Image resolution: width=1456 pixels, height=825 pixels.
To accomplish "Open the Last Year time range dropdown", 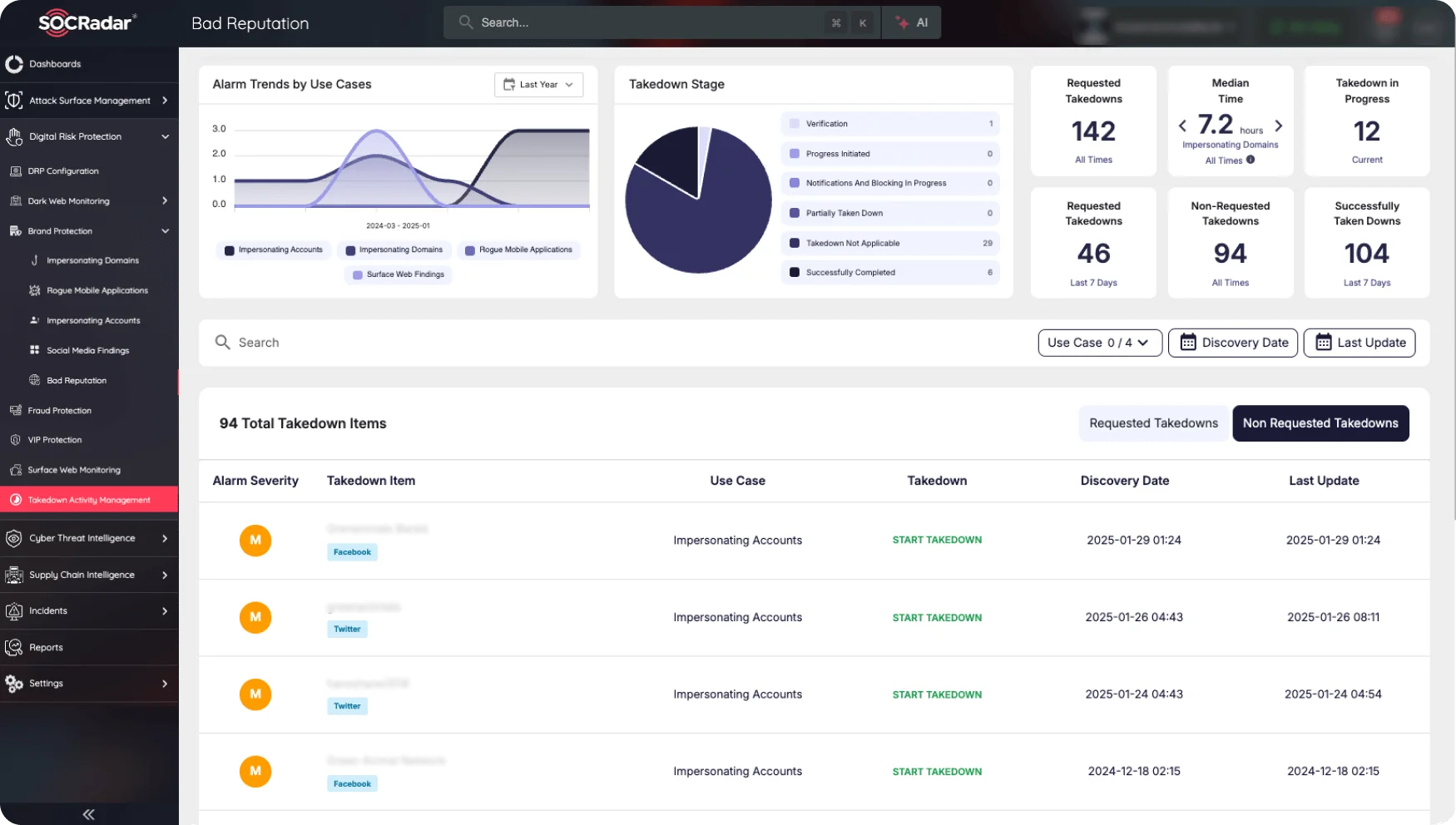I will click(x=538, y=85).
